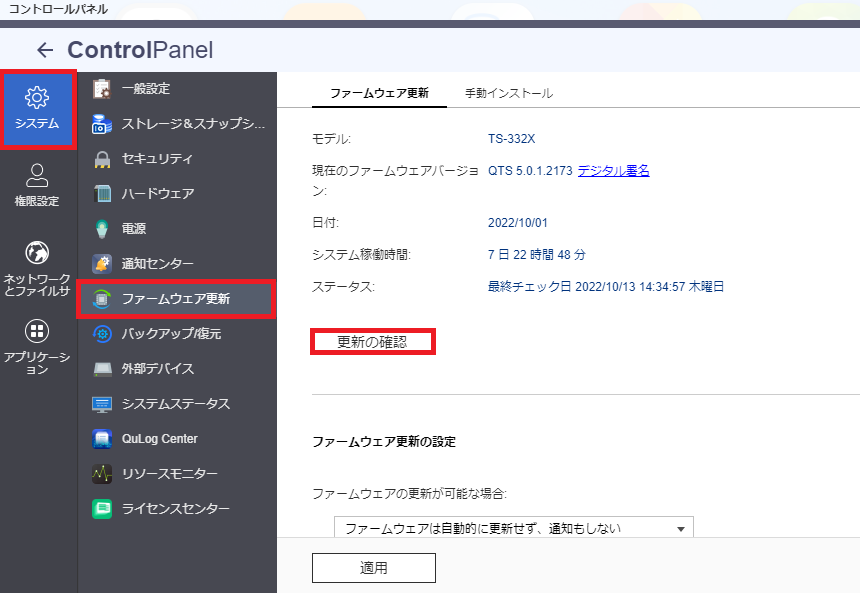Open セキュリティ padlock icon item
860x593 pixels.
[x=177, y=159]
